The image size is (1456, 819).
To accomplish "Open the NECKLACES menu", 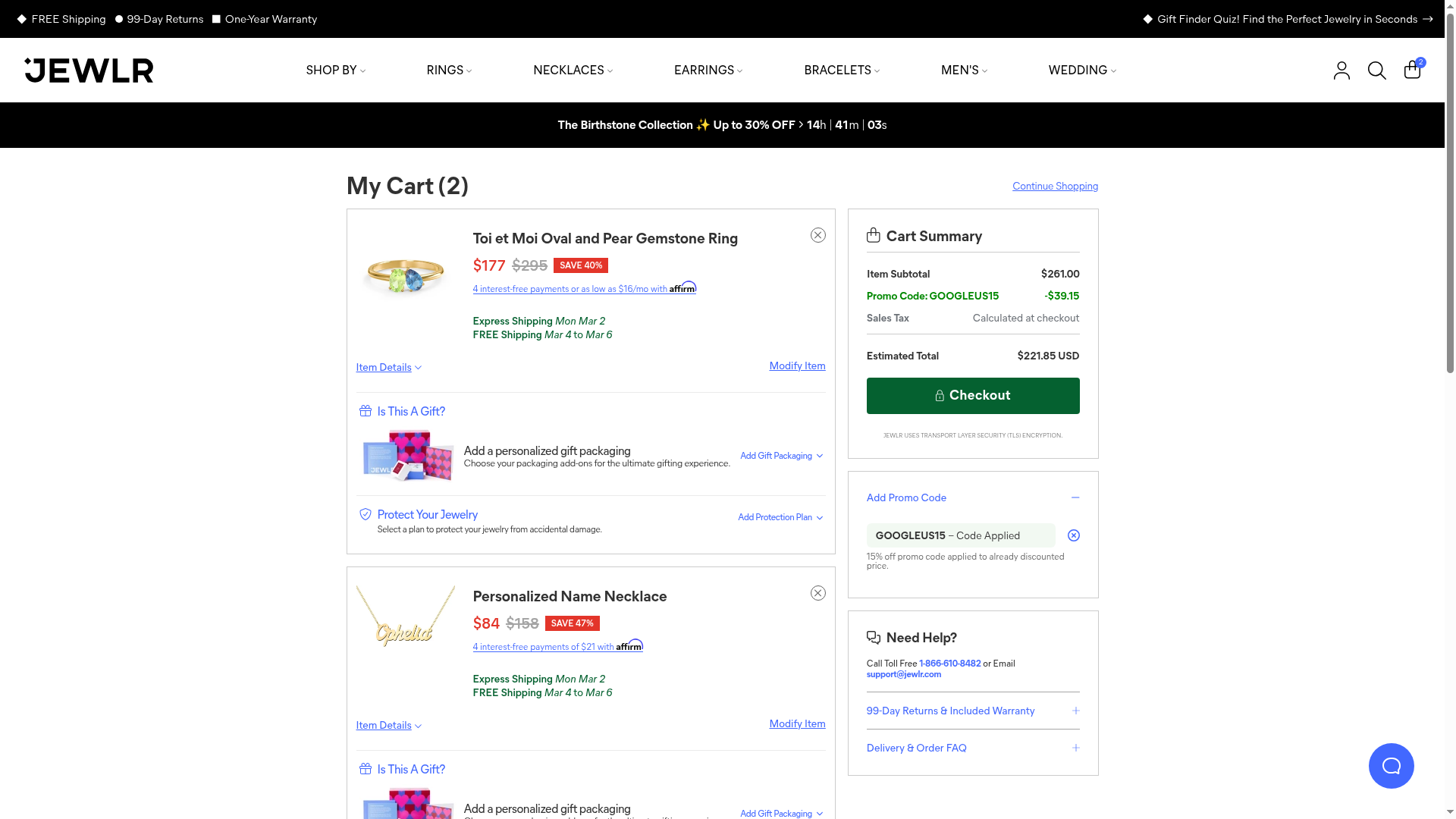I will click(573, 71).
